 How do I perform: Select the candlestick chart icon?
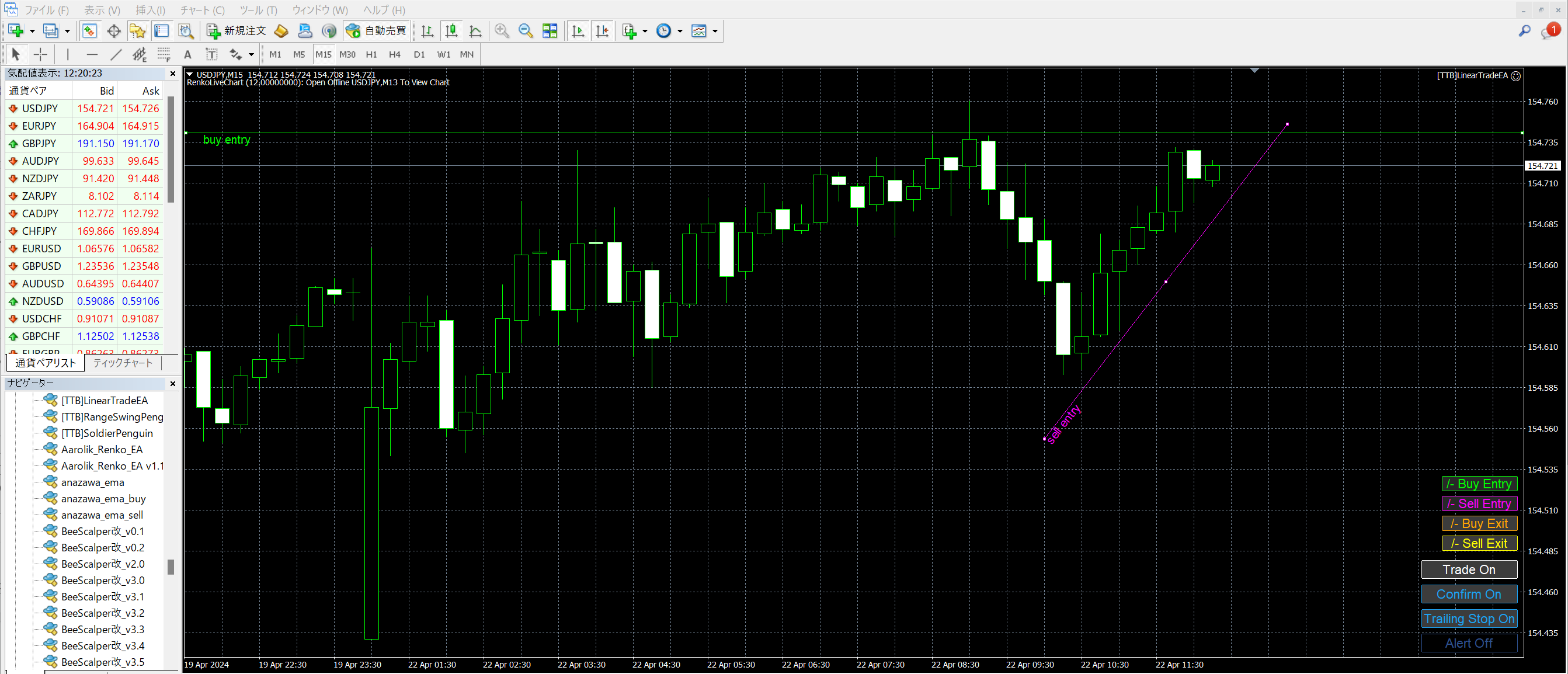click(451, 31)
